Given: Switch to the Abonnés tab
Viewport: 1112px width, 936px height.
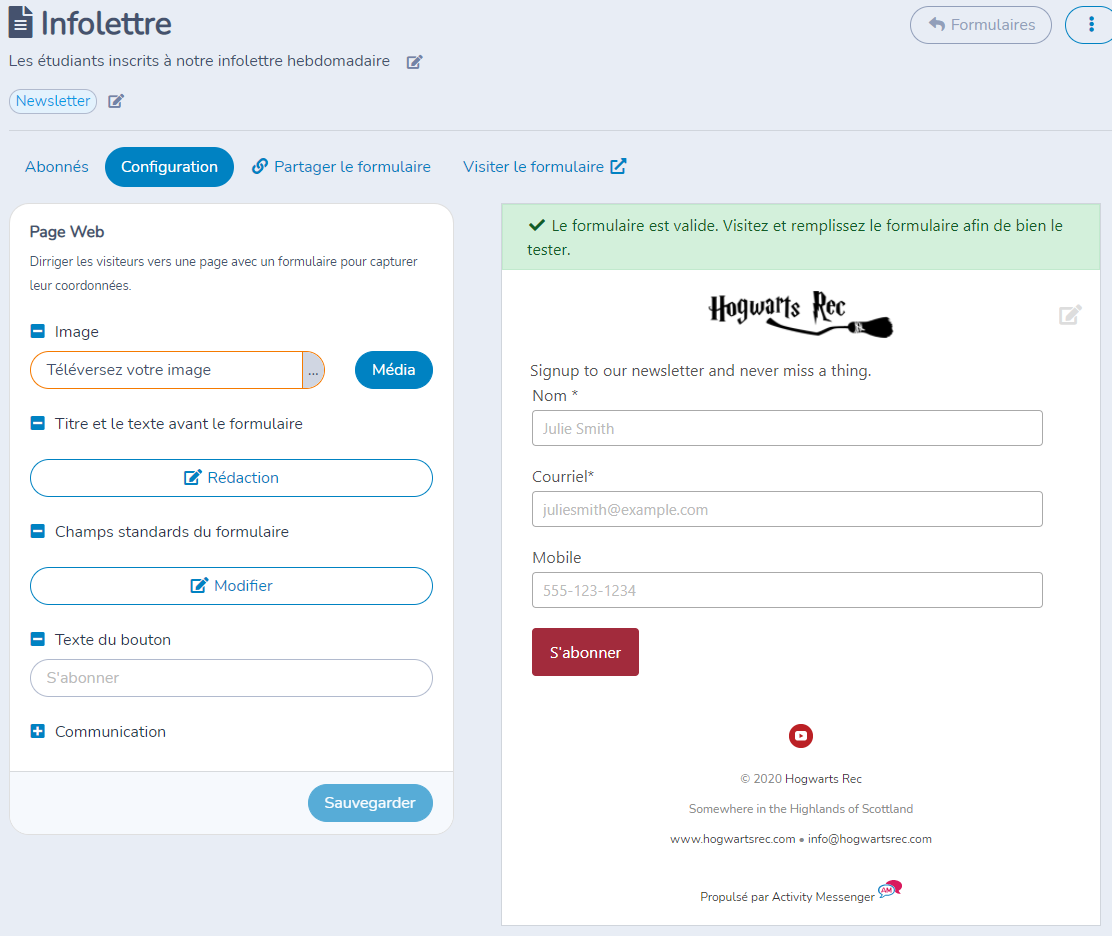Looking at the screenshot, I should [57, 167].
